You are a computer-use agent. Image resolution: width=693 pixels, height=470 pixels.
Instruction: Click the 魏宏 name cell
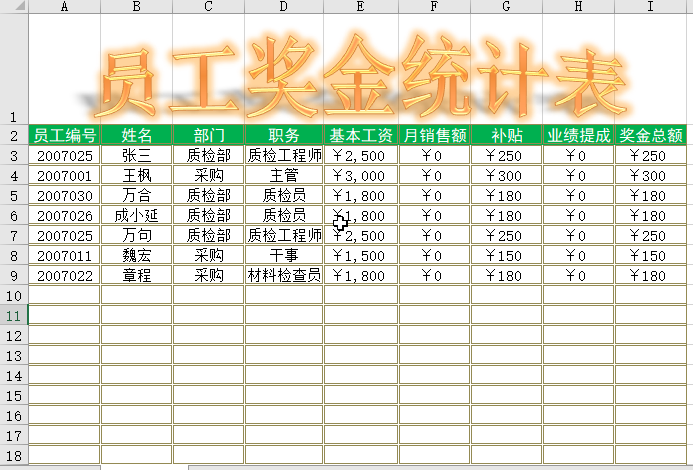136,255
